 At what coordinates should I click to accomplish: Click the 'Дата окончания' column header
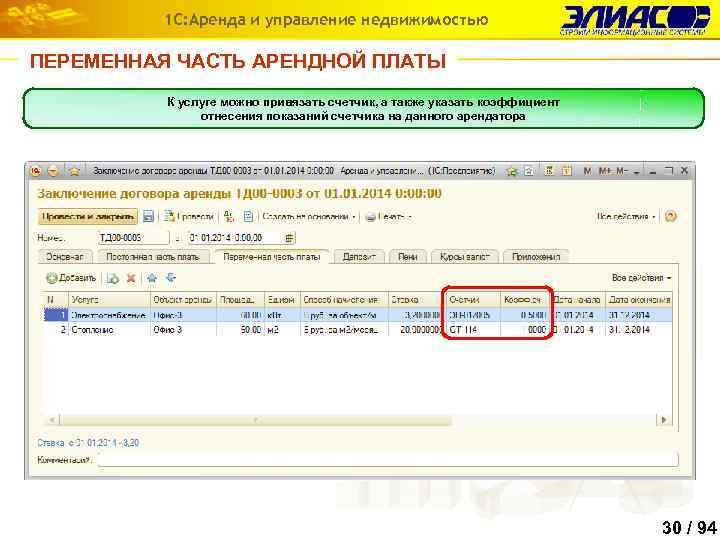point(639,299)
